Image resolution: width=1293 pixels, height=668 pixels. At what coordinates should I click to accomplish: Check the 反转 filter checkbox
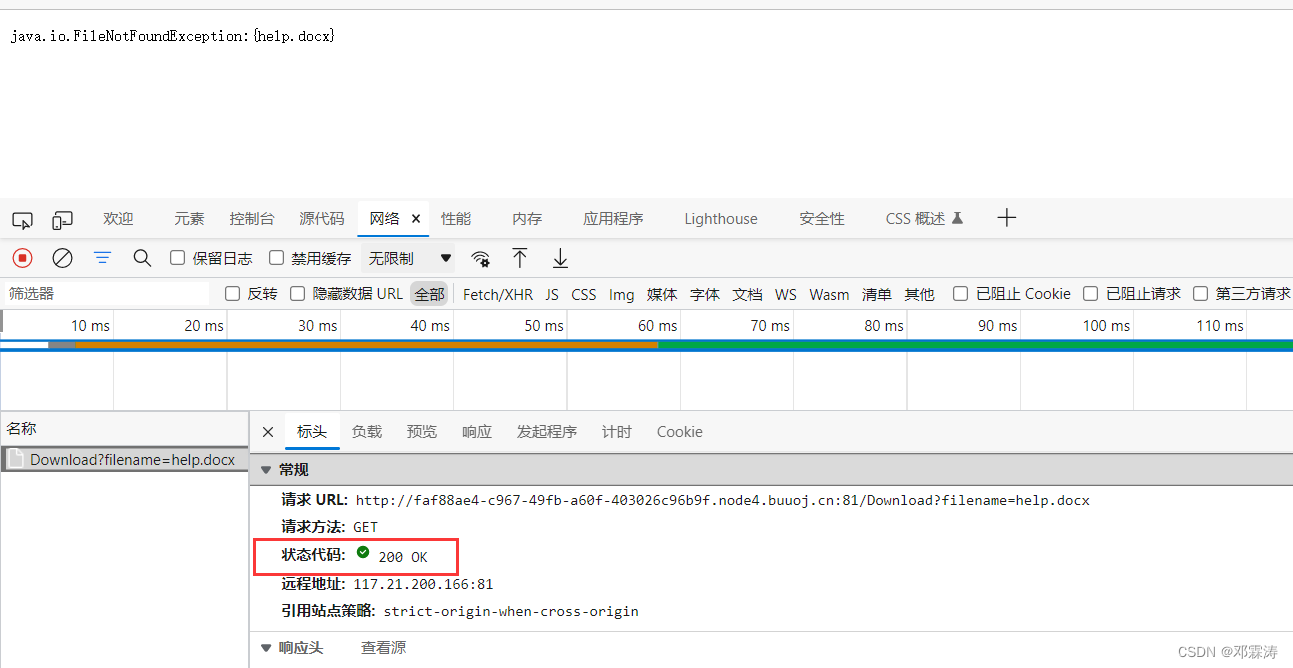click(230, 293)
